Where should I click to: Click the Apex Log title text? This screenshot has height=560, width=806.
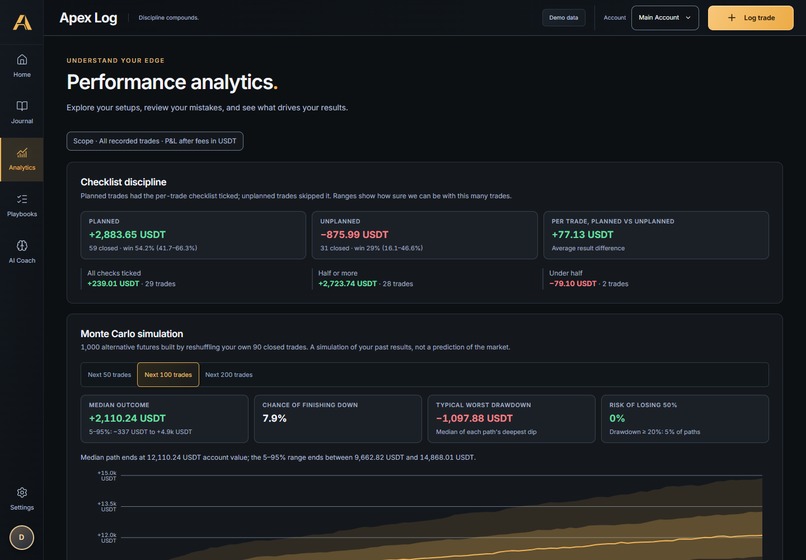pos(88,18)
